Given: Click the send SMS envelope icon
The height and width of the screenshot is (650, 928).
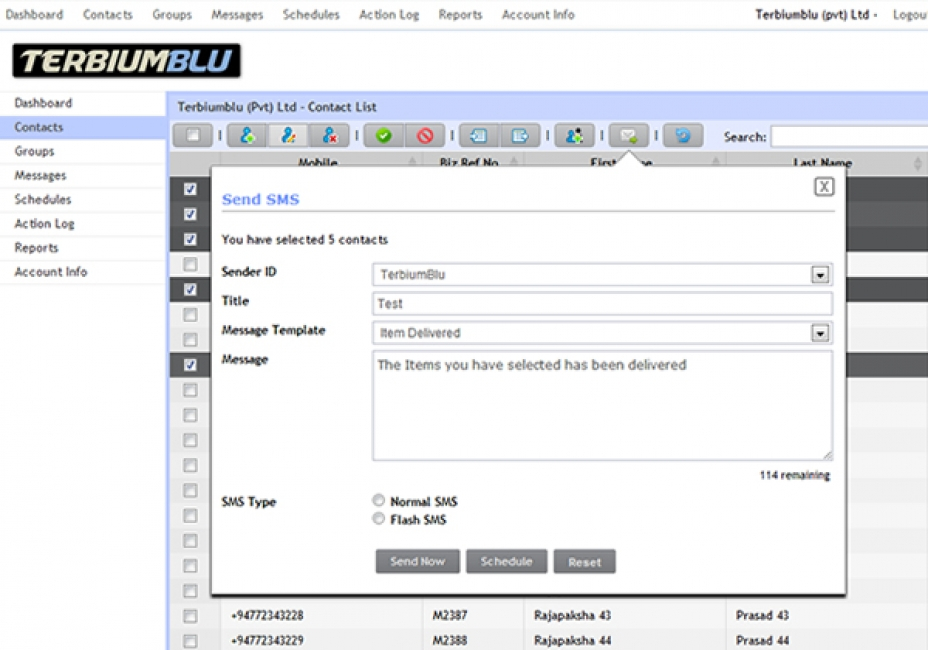Looking at the screenshot, I should [x=629, y=136].
